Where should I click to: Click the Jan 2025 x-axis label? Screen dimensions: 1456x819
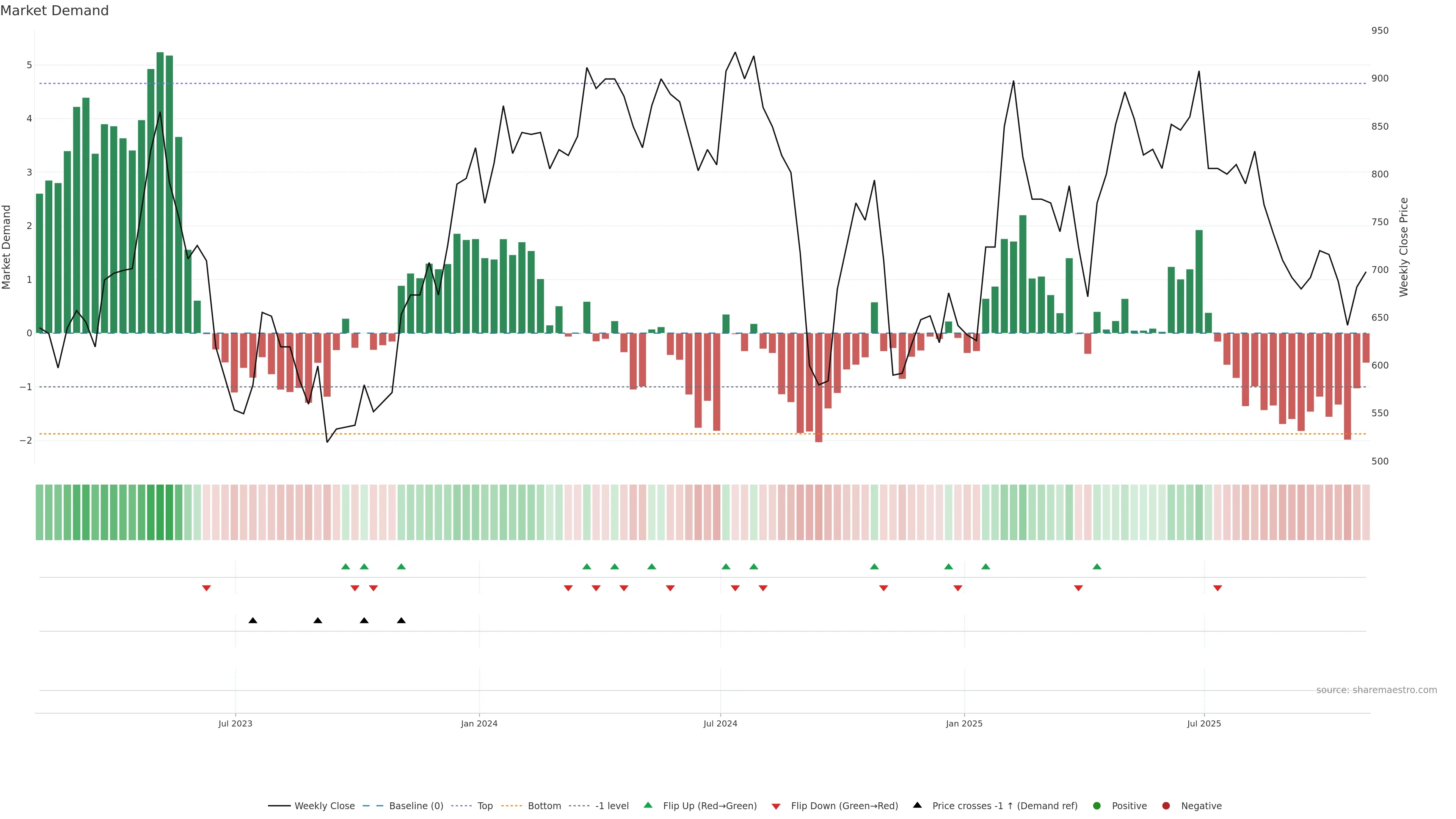coord(964,723)
